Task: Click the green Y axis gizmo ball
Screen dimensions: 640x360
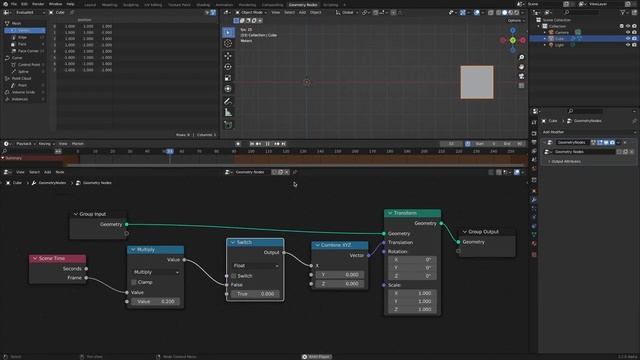Action: 513,40
